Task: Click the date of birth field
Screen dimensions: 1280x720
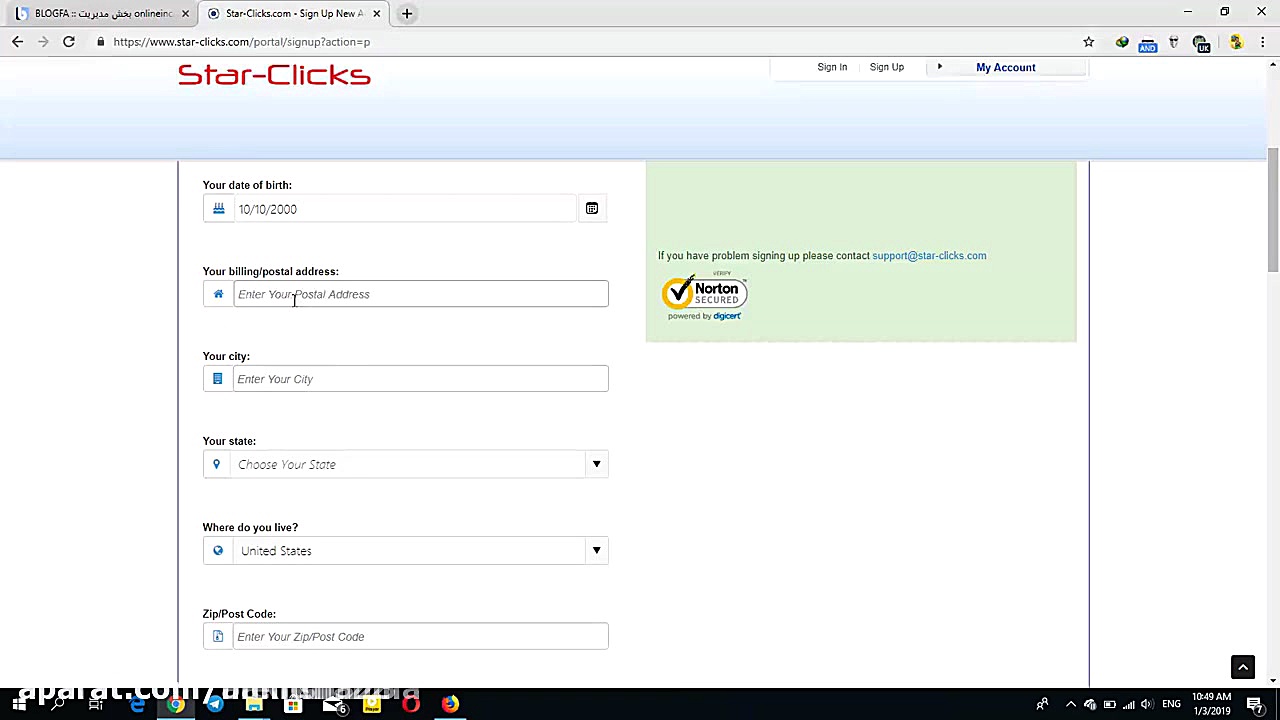Action: click(x=405, y=209)
